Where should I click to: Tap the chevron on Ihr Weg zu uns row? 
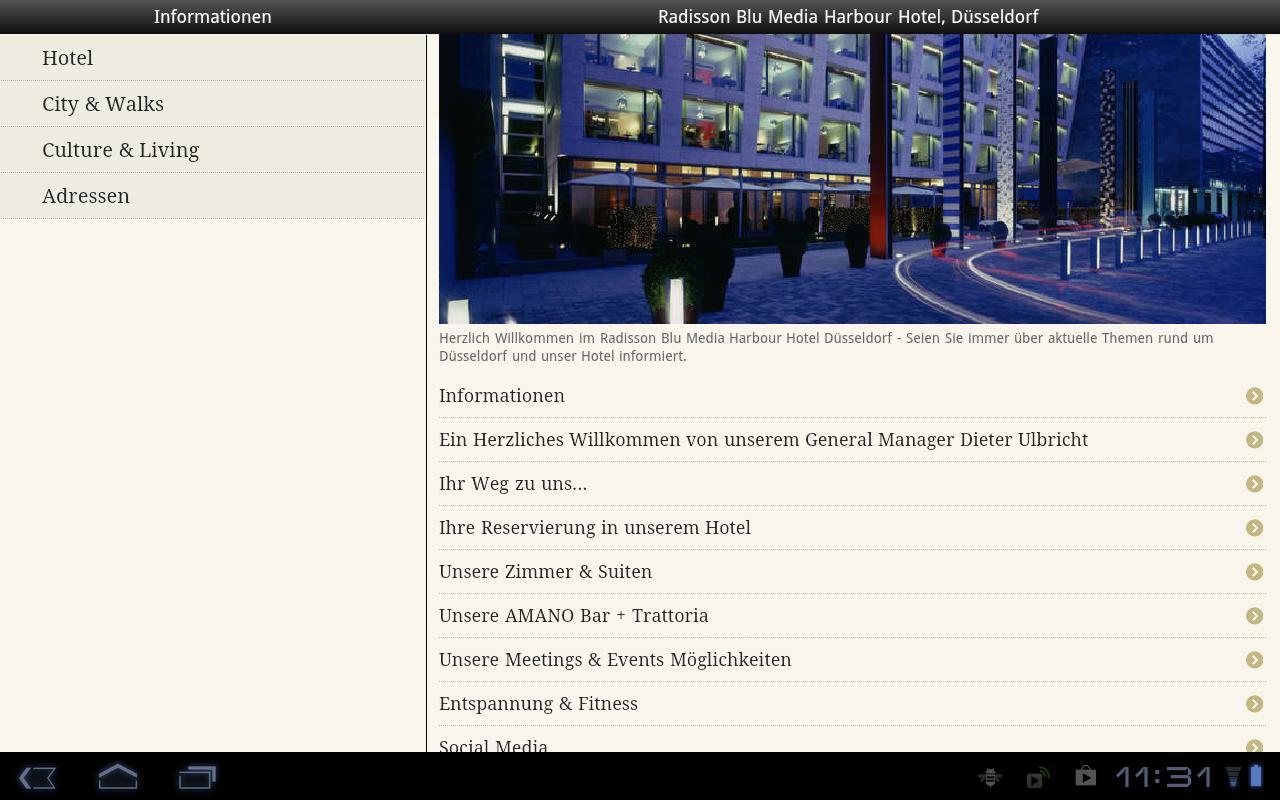[1254, 484]
